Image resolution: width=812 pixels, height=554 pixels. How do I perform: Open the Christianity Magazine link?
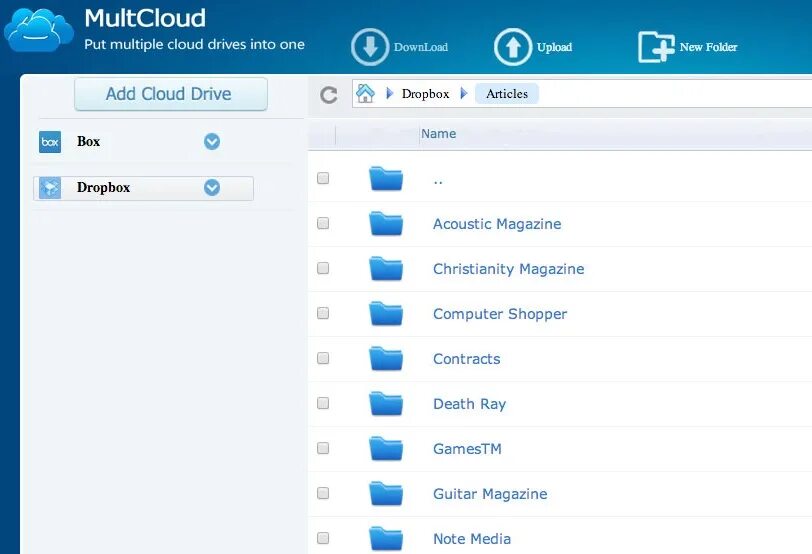(x=509, y=269)
